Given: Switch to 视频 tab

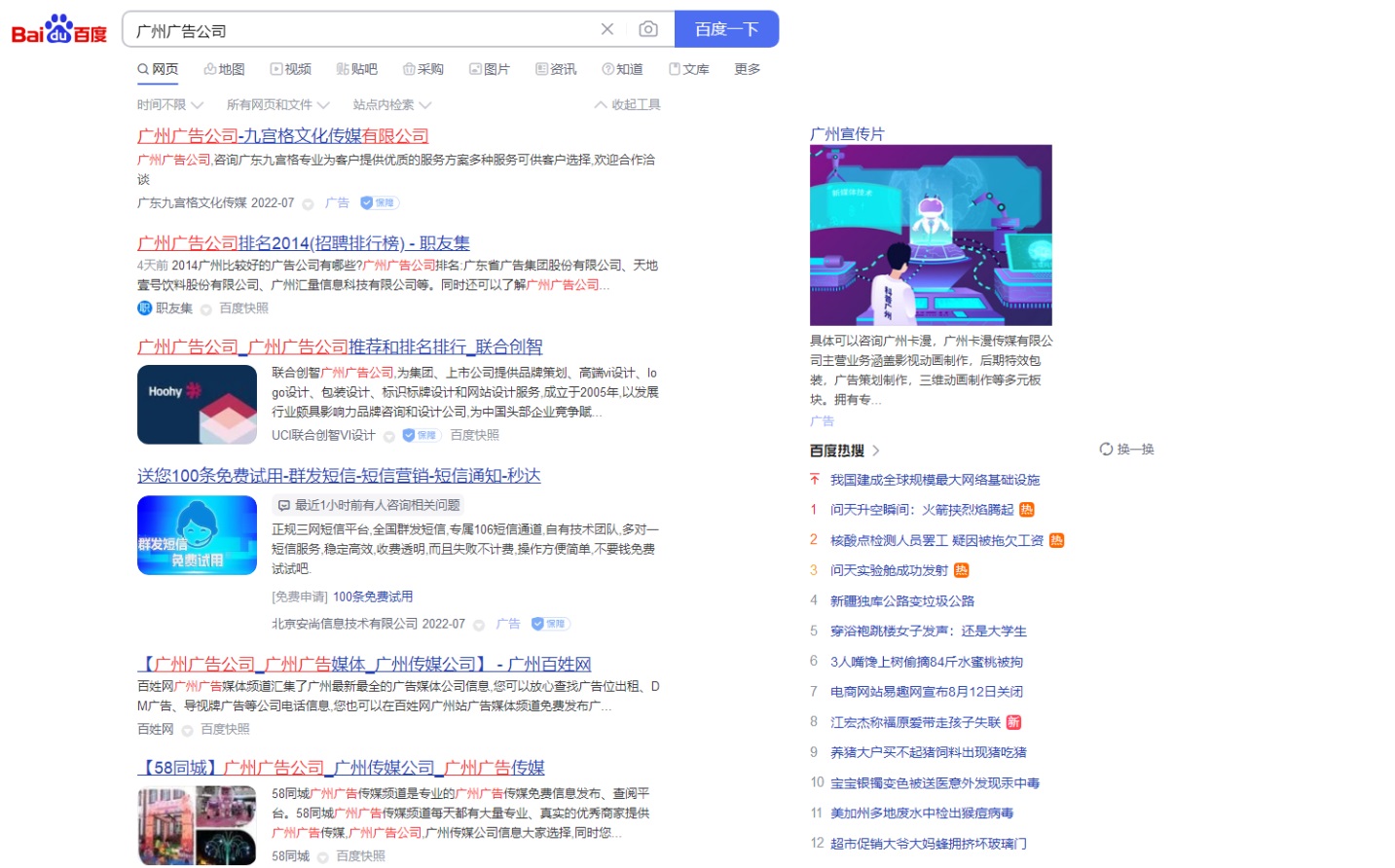Looking at the screenshot, I should pos(291,69).
